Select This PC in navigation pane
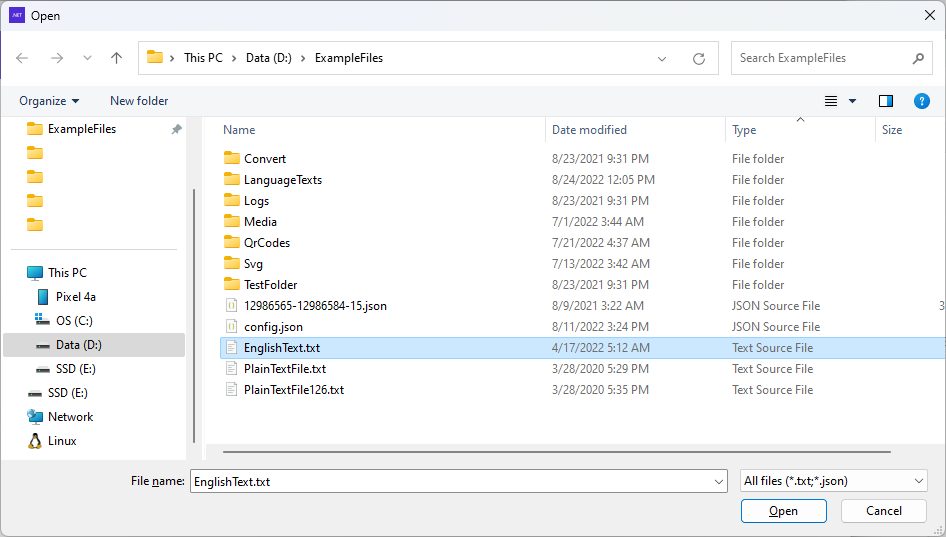Image resolution: width=946 pixels, height=537 pixels. click(x=67, y=272)
